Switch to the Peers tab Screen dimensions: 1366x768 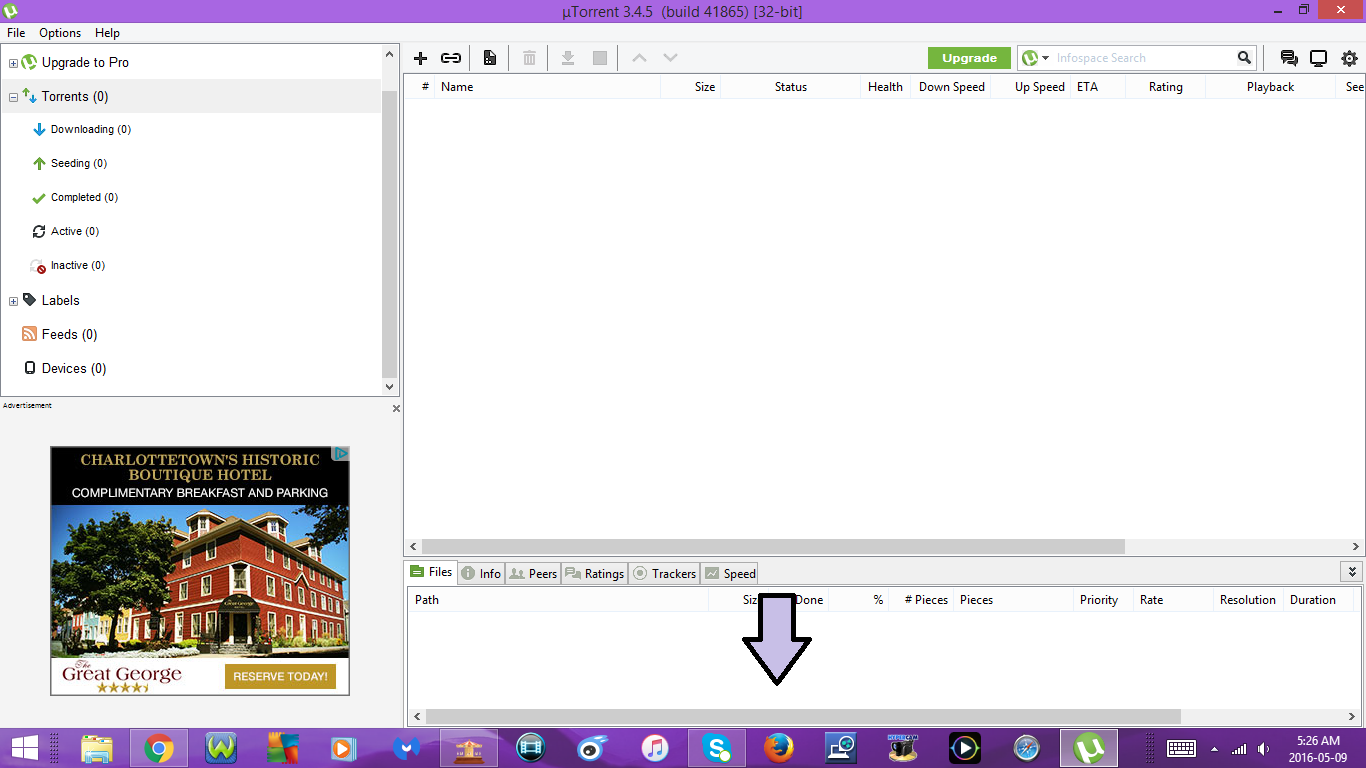click(x=533, y=573)
